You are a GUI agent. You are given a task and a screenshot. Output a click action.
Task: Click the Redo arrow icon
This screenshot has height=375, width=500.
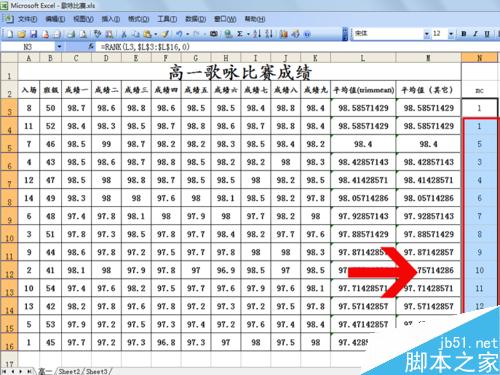196,34
